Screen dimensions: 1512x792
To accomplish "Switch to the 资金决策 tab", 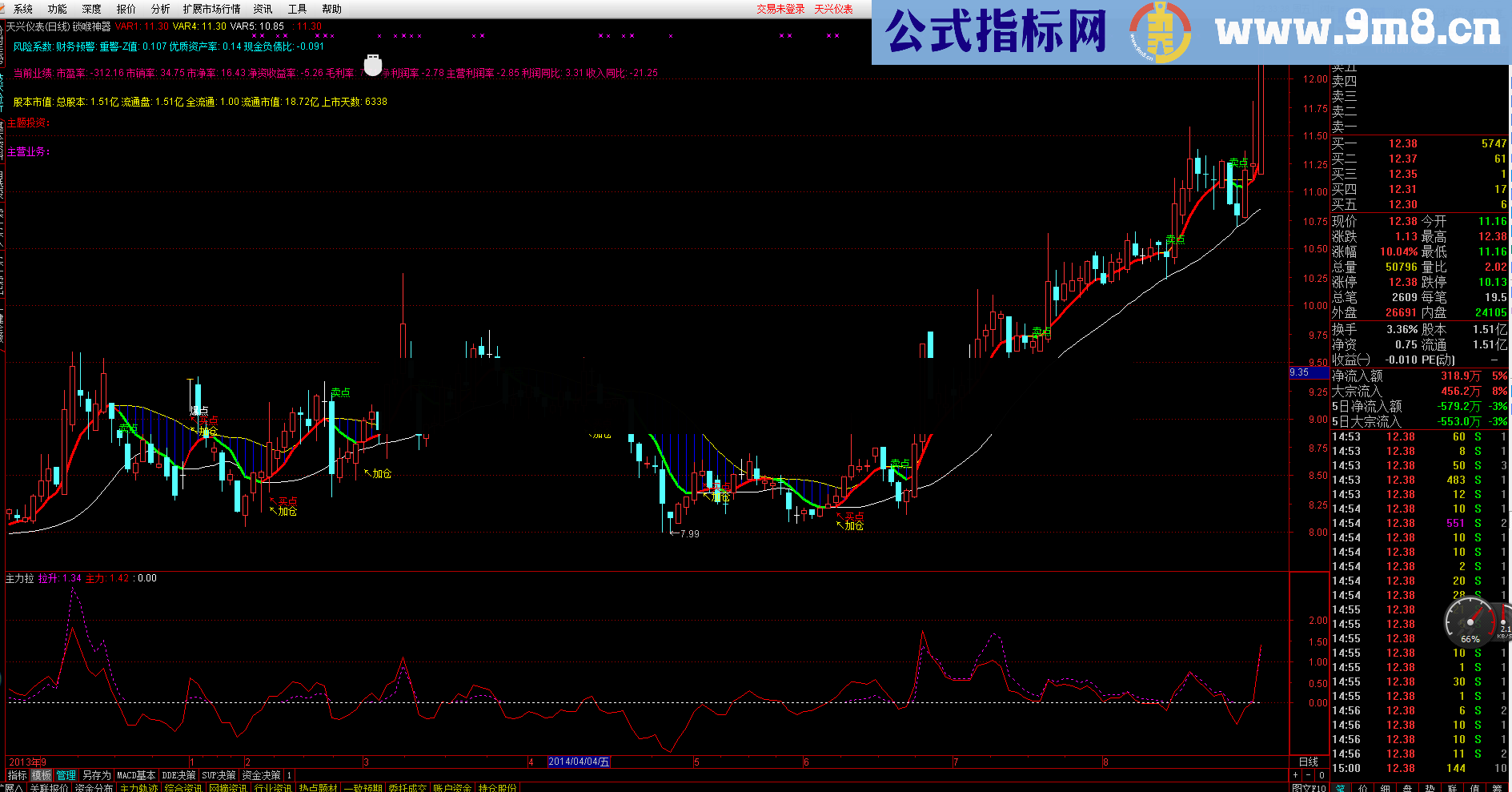I will 261,775.
